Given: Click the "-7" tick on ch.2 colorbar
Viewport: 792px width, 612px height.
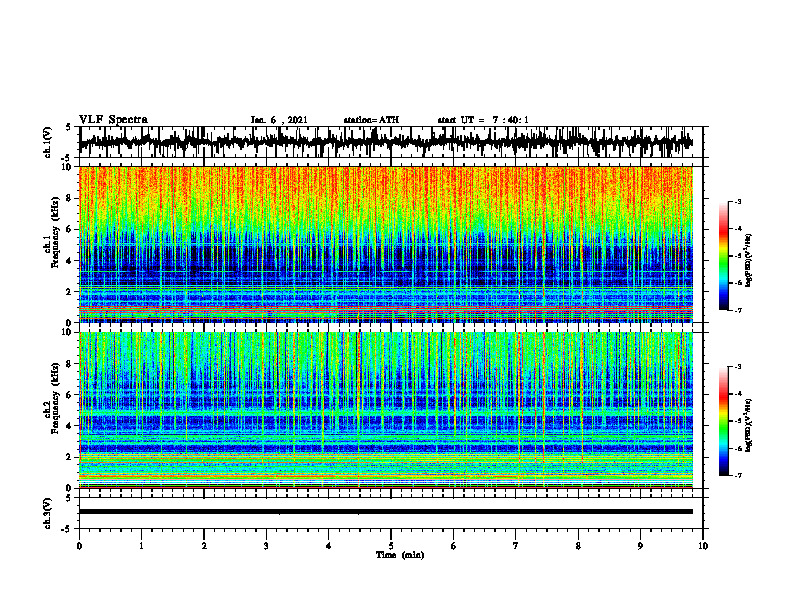Looking at the screenshot, I should (737, 475).
